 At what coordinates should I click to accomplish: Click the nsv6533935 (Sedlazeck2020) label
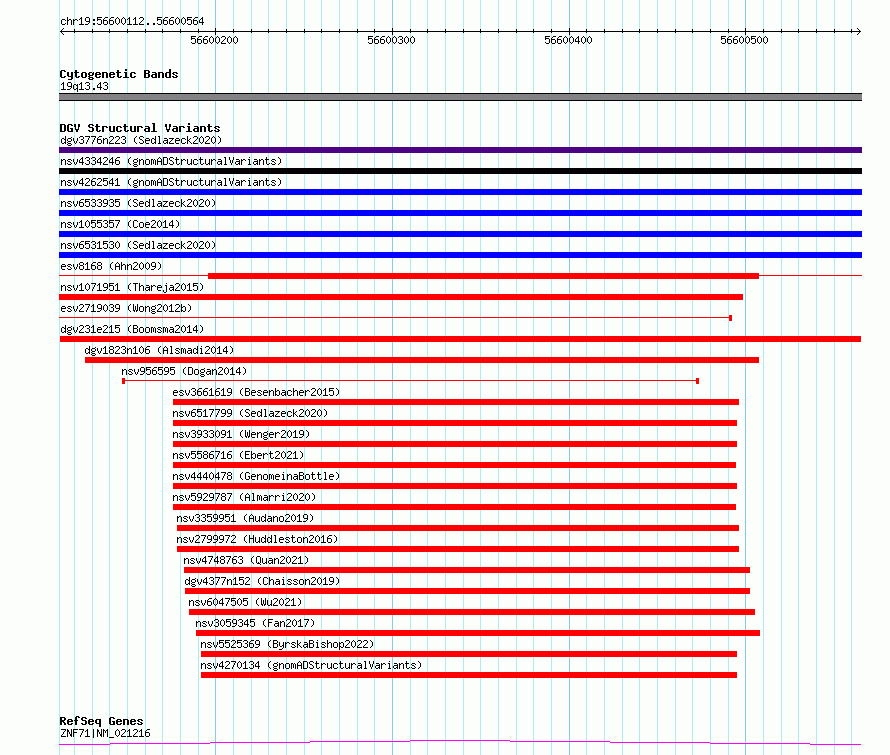pos(138,203)
